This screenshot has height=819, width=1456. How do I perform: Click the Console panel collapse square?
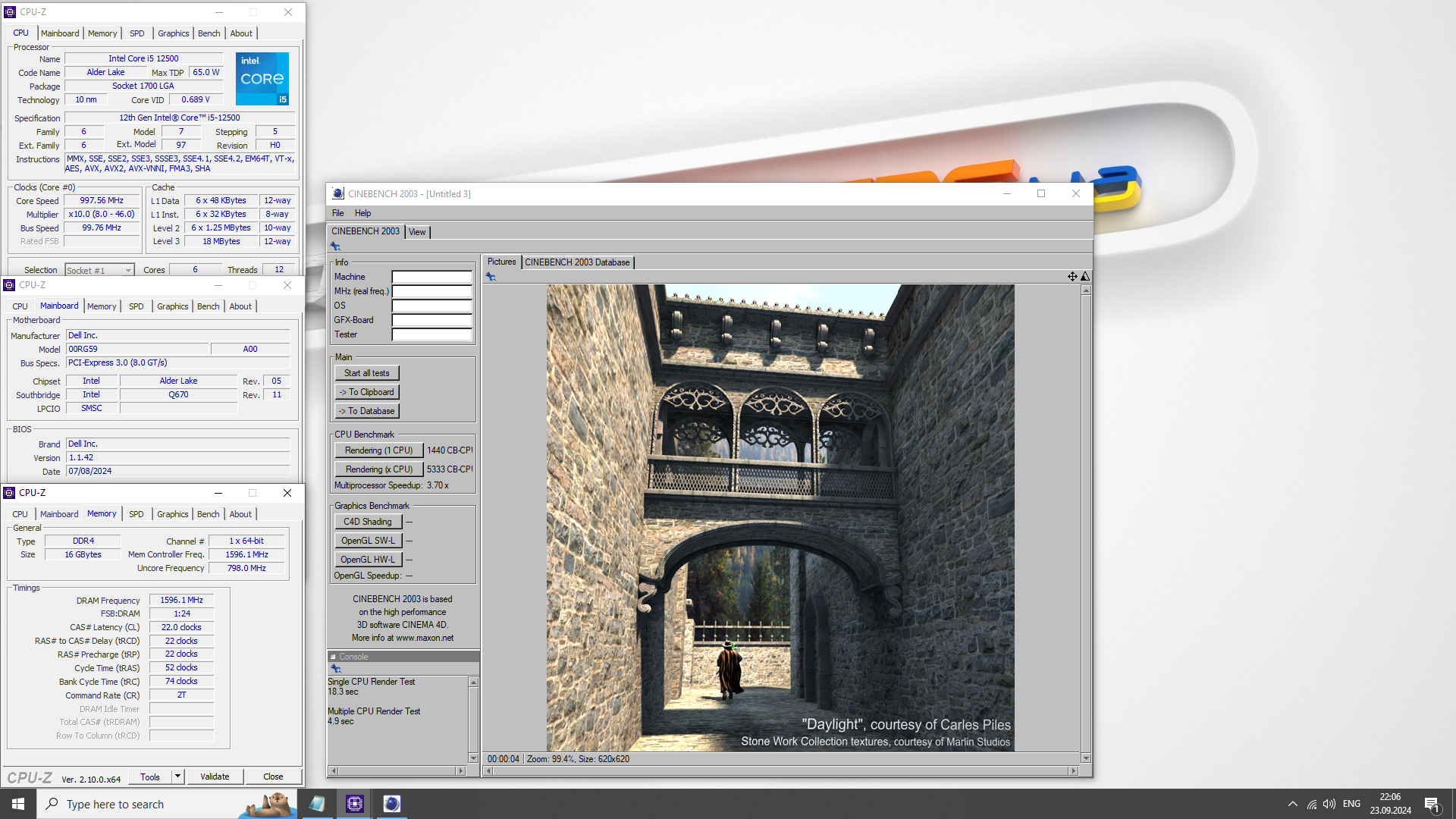(333, 657)
